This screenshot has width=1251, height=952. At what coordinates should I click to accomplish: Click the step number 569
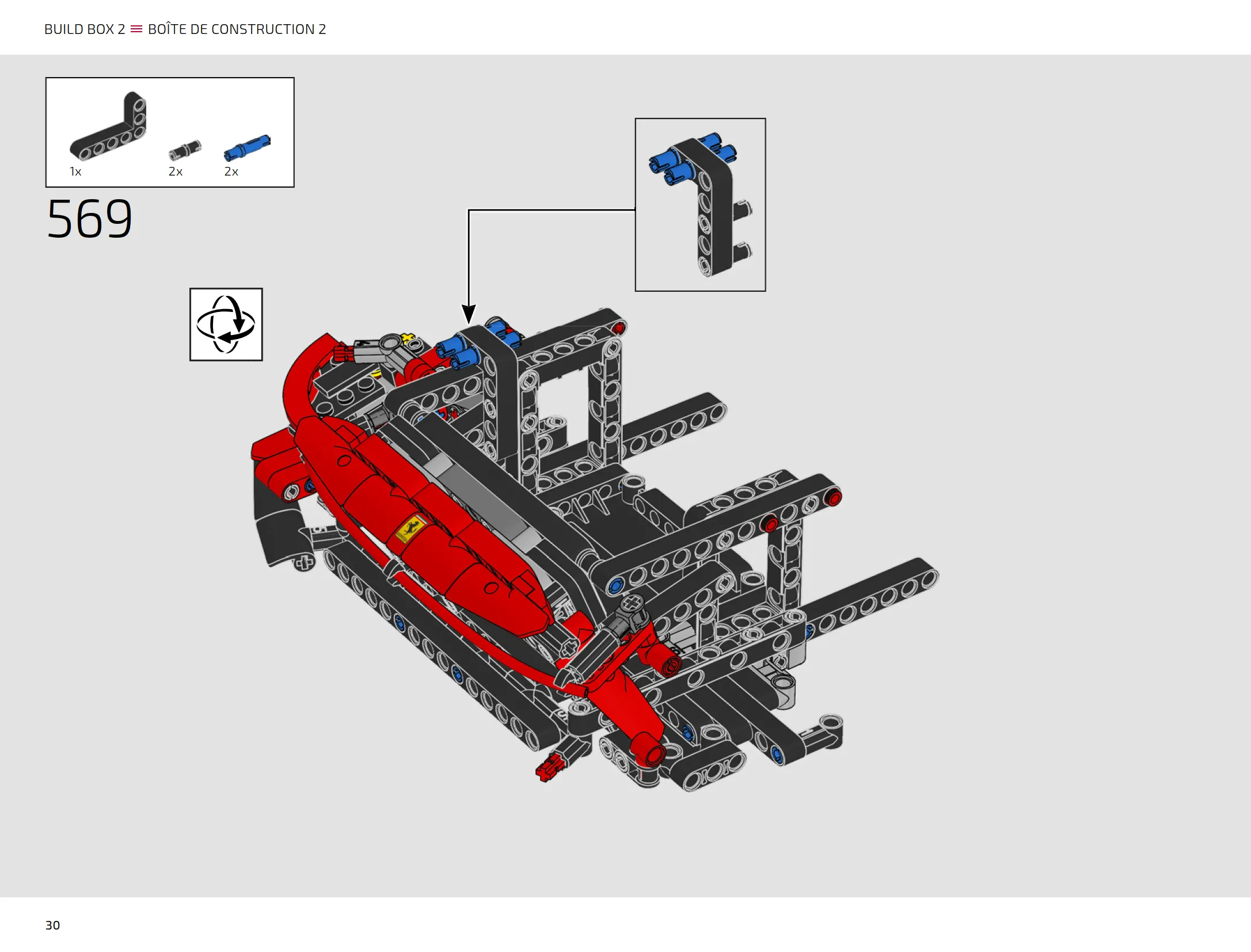click(x=89, y=219)
